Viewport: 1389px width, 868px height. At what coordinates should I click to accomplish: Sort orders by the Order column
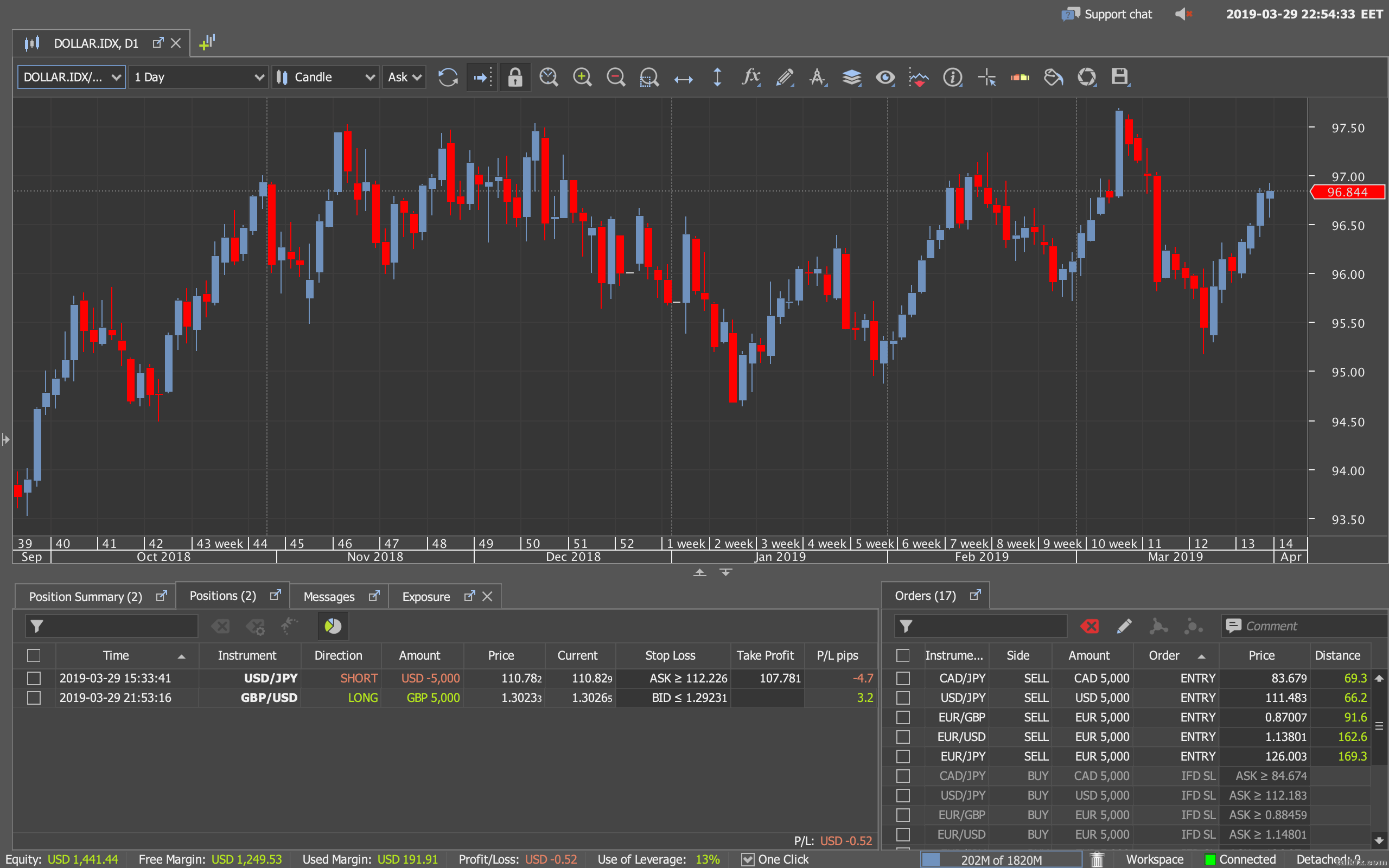click(1175, 655)
